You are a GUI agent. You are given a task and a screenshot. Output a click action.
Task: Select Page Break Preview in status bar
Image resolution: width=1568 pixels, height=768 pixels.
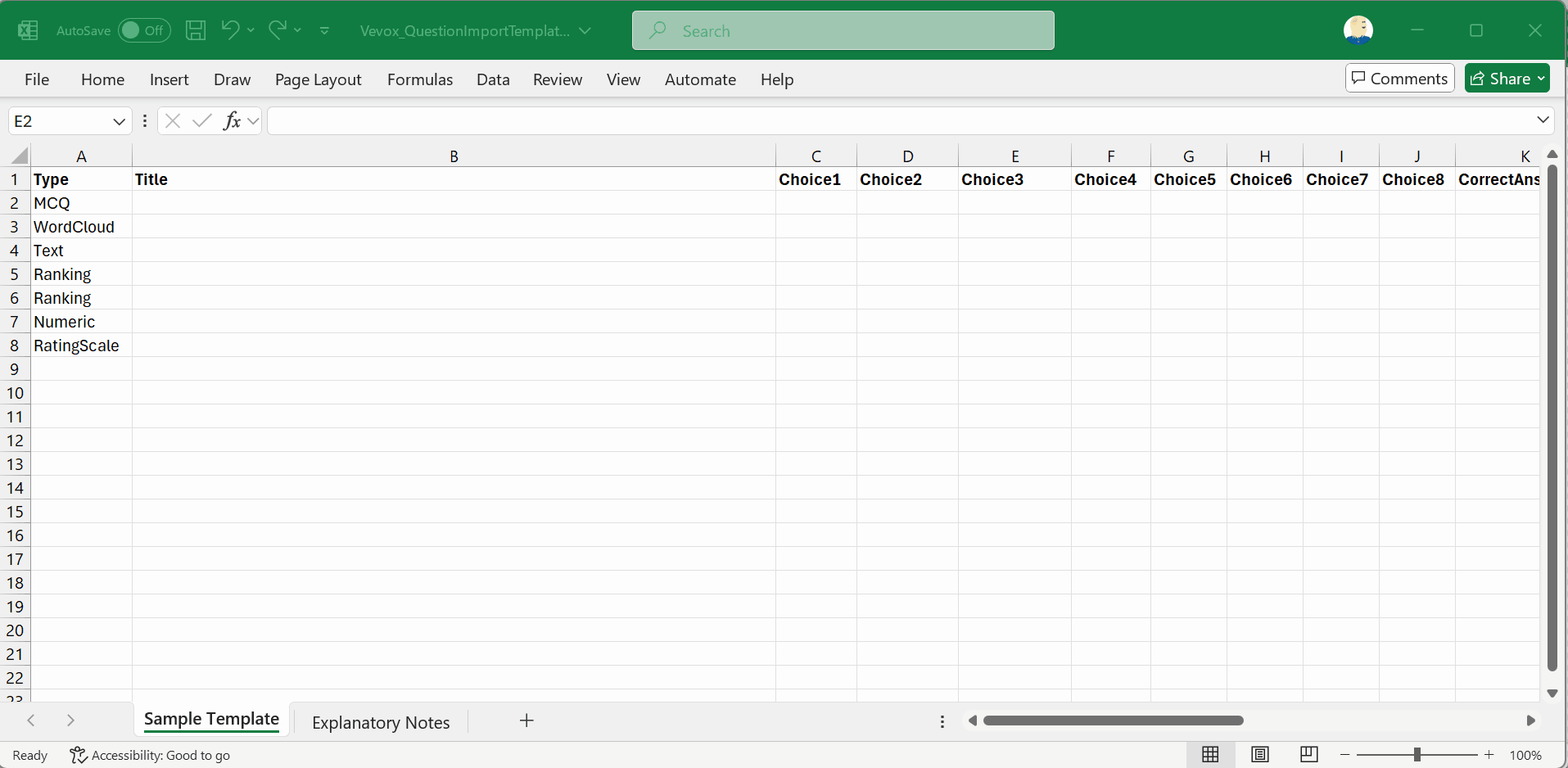coord(1308,755)
